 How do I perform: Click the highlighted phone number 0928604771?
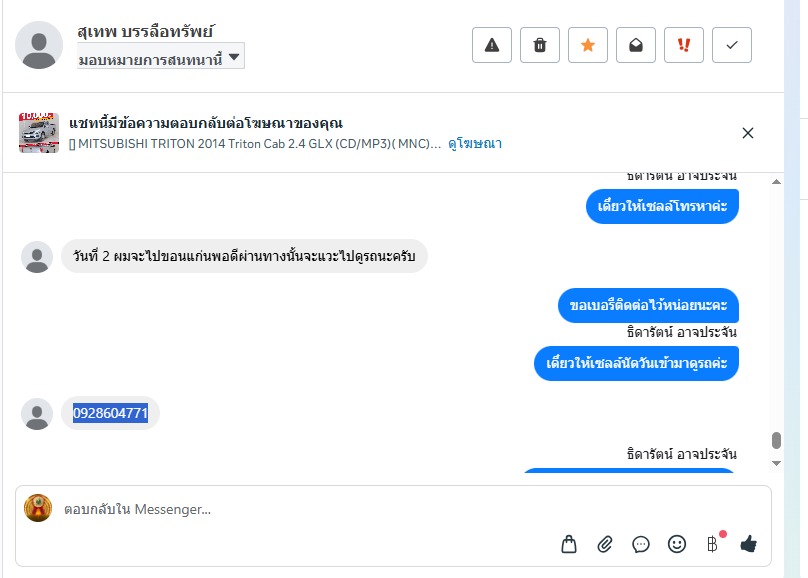coord(110,413)
